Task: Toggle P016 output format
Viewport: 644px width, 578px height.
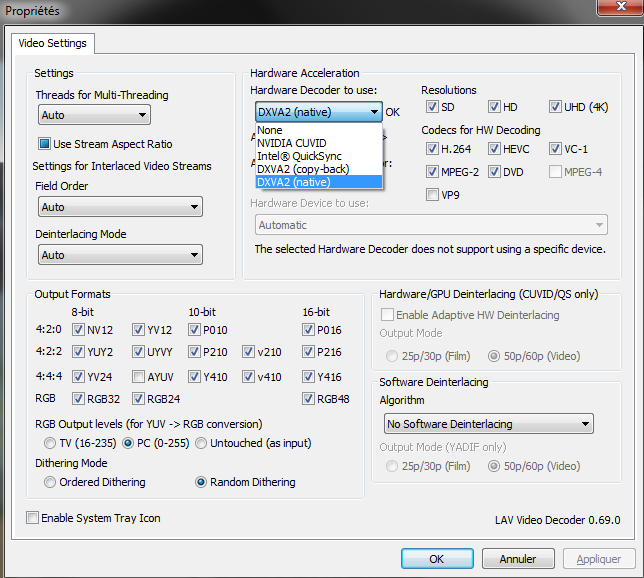Action: [x=308, y=329]
